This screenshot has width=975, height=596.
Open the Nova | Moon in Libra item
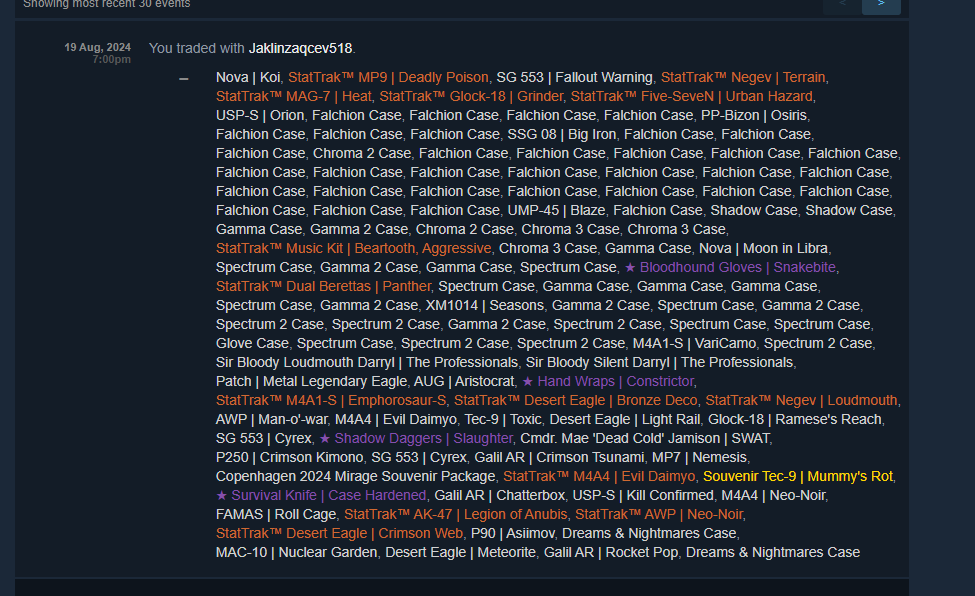point(763,248)
